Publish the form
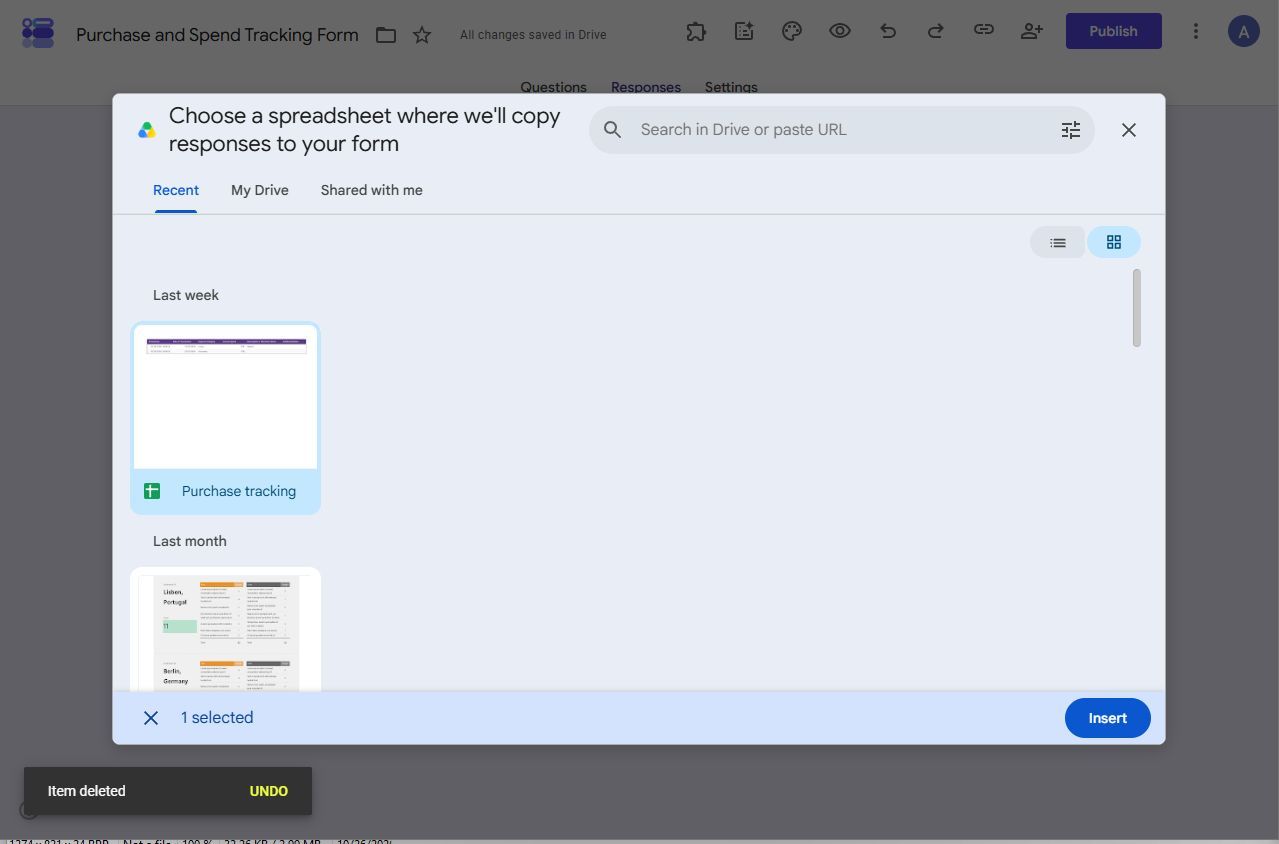The image size is (1279, 844). [x=1113, y=31]
